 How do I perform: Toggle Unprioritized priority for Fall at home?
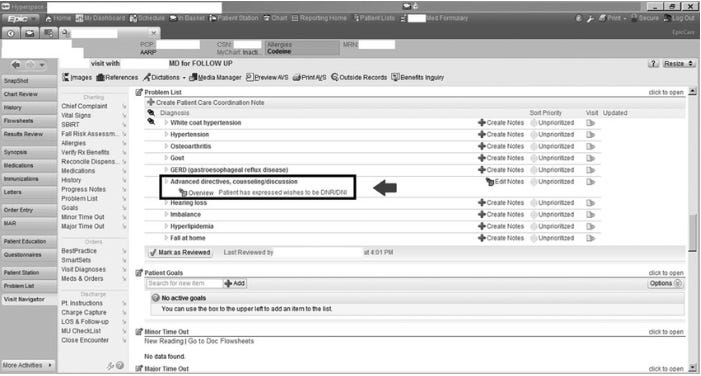pyautogui.click(x=553, y=238)
